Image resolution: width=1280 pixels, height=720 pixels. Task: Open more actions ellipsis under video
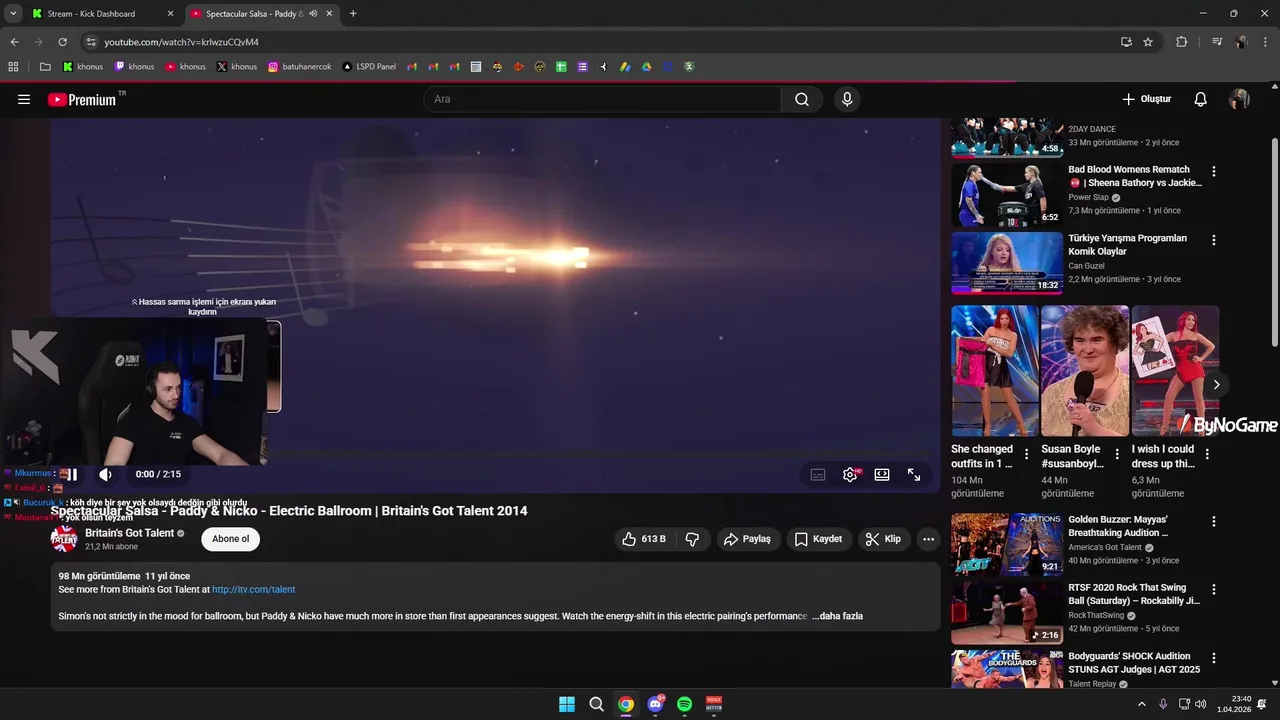click(928, 539)
